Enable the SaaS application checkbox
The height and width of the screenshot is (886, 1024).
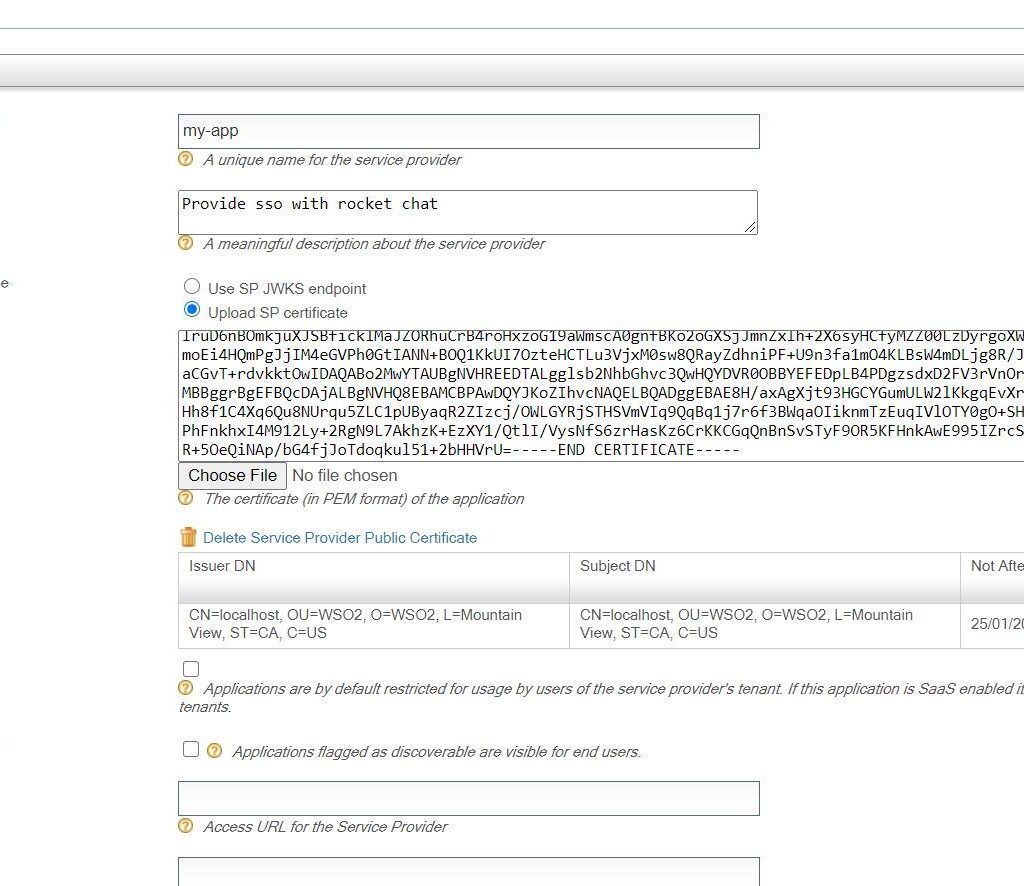(191, 668)
